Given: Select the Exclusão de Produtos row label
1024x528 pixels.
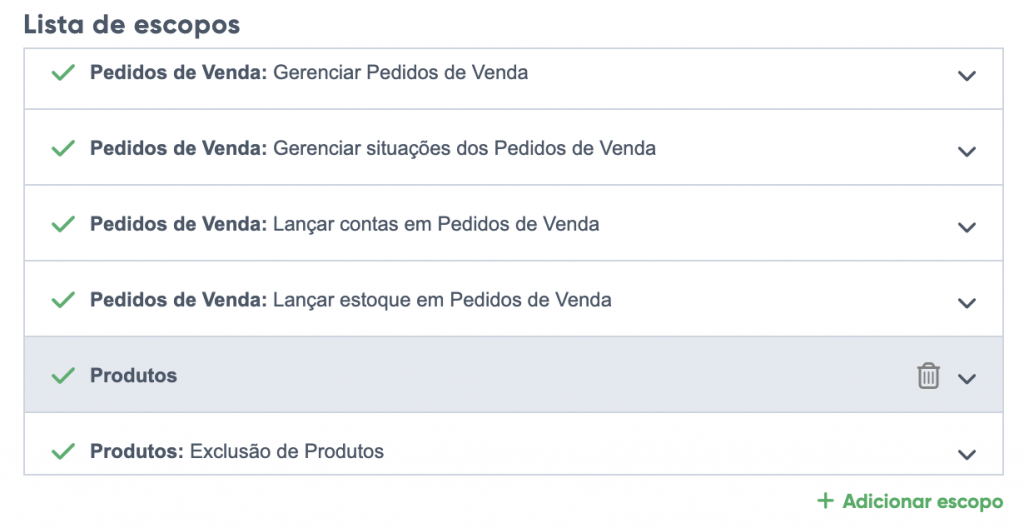Looking at the screenshot, I should [x=237, y=451].
